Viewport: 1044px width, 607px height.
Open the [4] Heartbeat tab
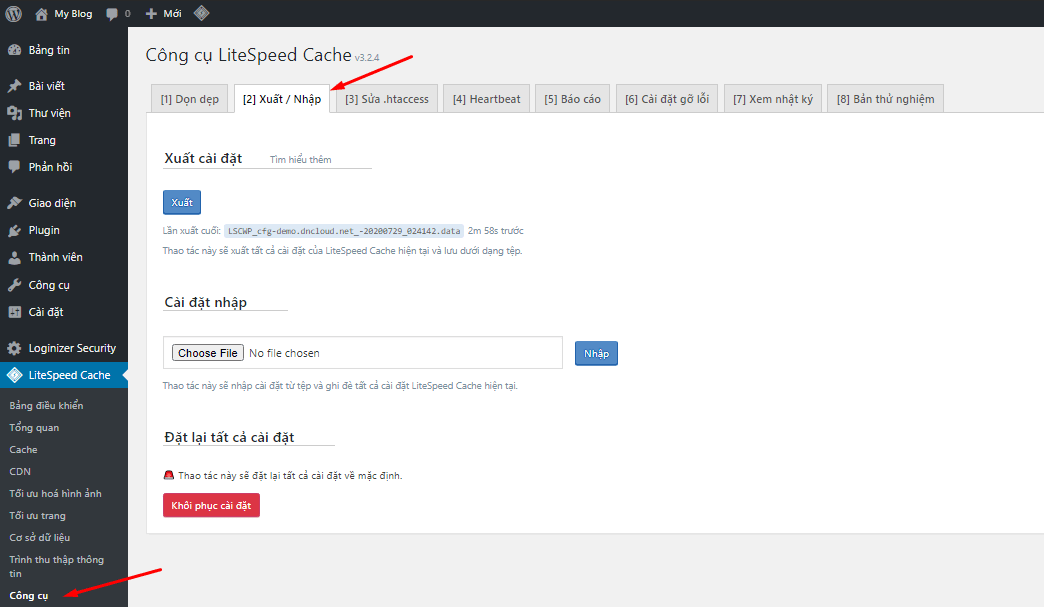[x=487, y=99]
